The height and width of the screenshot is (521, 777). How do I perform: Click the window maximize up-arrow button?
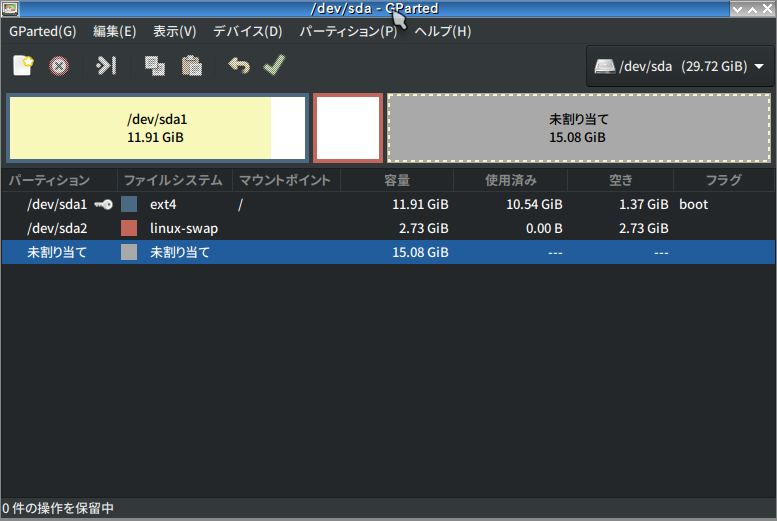[x=752, y=9]
